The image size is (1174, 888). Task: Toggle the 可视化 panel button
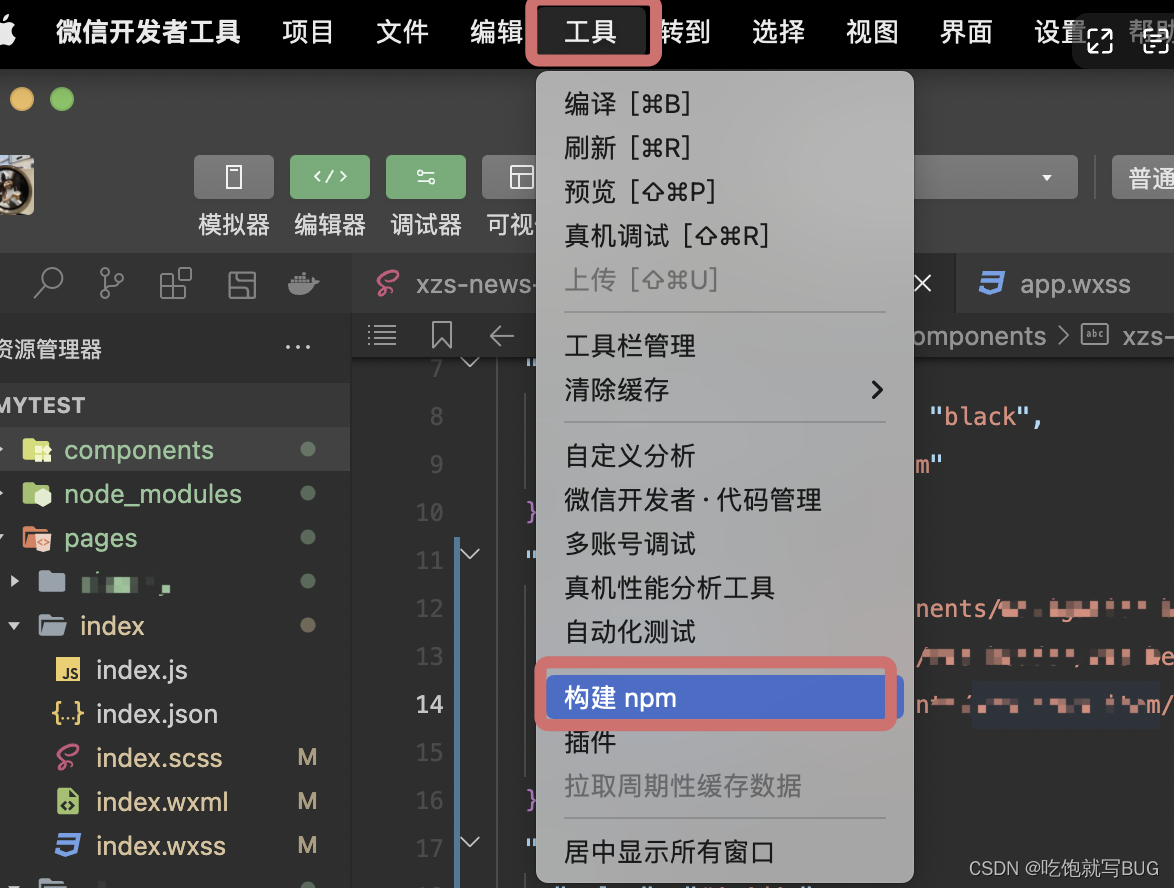tap(510, 177)
